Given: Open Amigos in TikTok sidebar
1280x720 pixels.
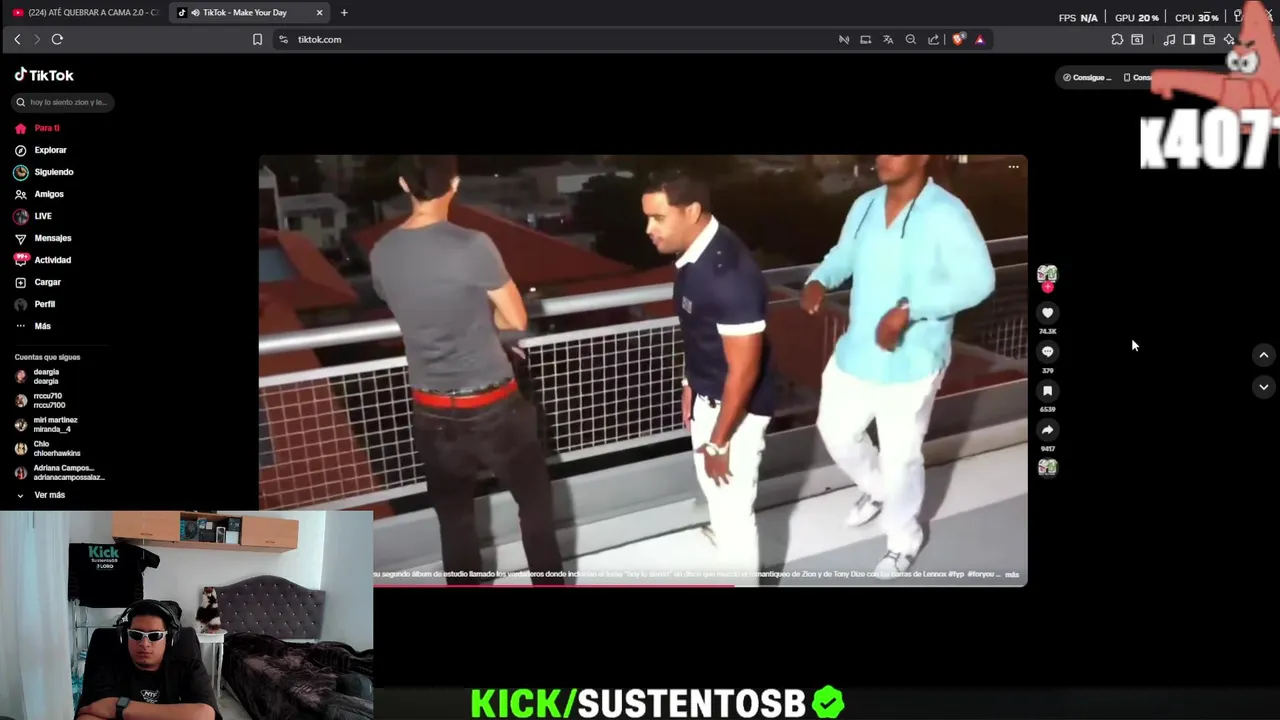Looking at the screenshot, I should coord(39,194).
